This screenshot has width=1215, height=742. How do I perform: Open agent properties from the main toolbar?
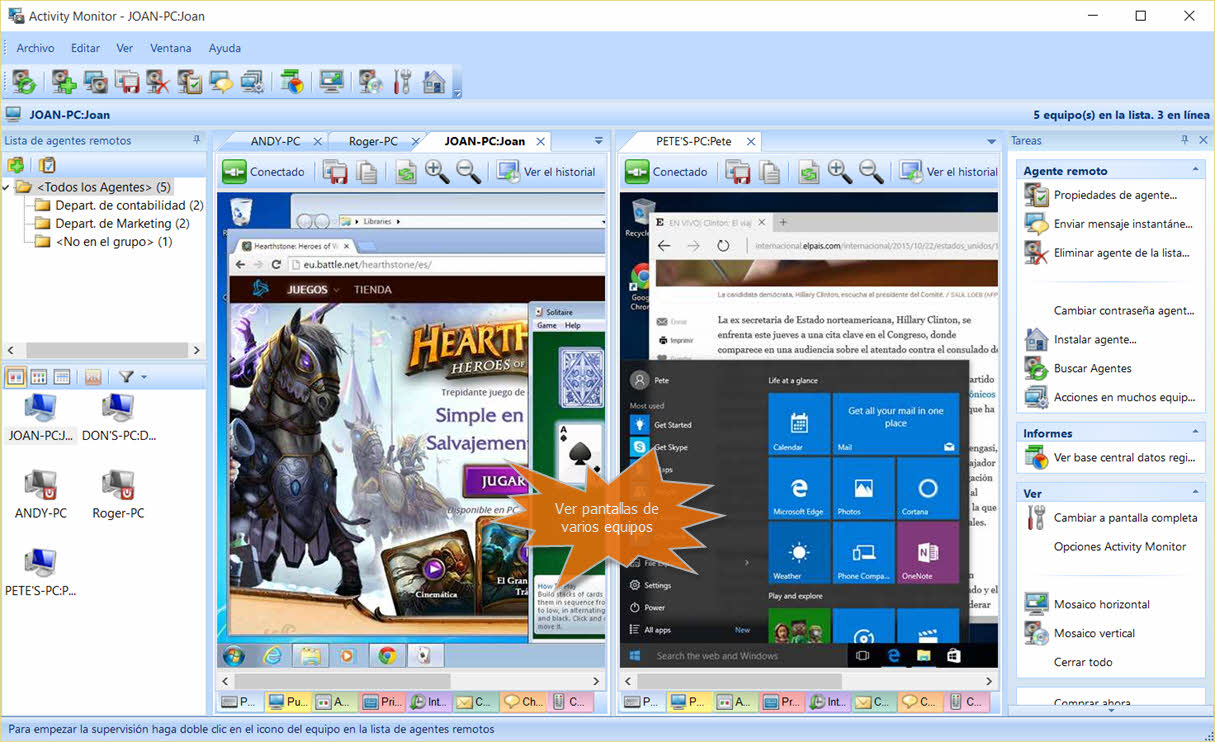point(189,81)
